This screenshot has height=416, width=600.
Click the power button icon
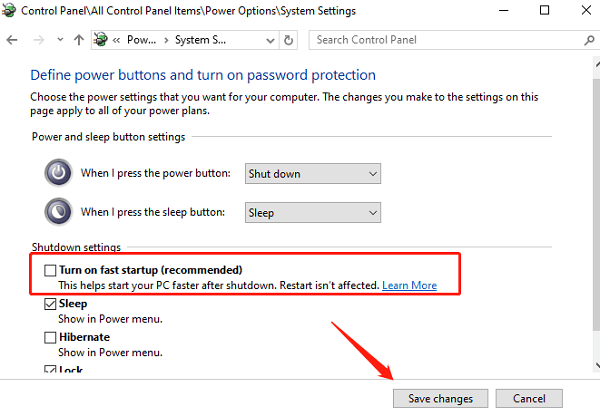coord(58,173)
